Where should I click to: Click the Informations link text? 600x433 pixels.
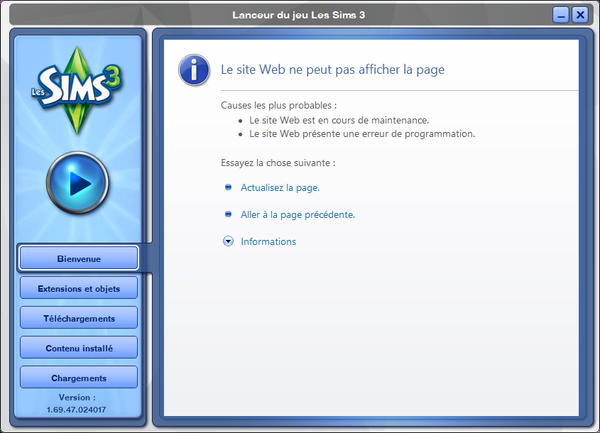click(x=268, y=242)
